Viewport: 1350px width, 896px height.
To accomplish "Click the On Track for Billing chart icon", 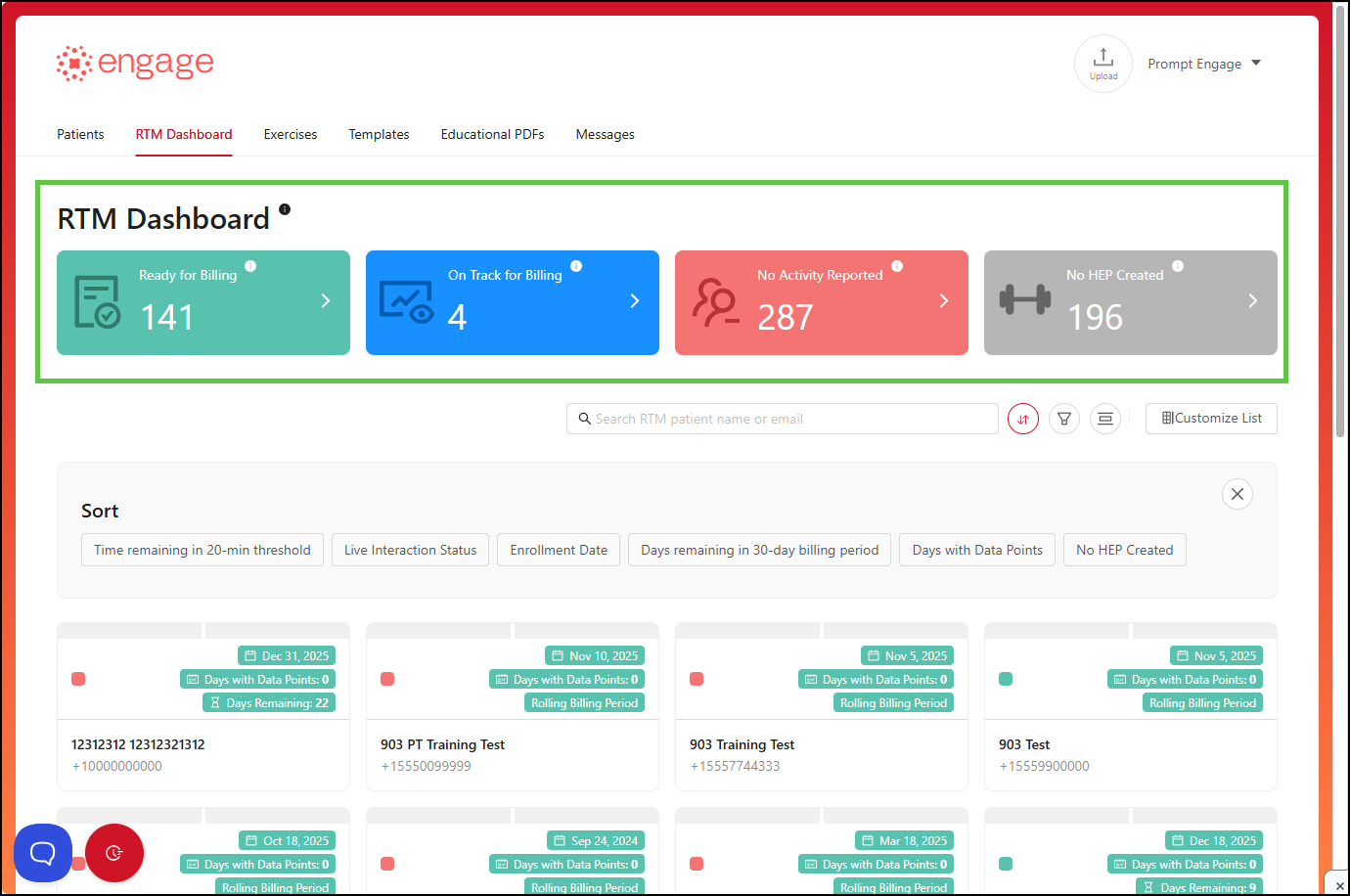I will point(406,302).
